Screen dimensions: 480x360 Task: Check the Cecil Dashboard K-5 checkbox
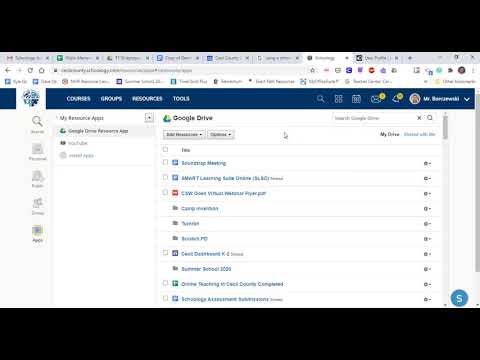tap(165, 253)
